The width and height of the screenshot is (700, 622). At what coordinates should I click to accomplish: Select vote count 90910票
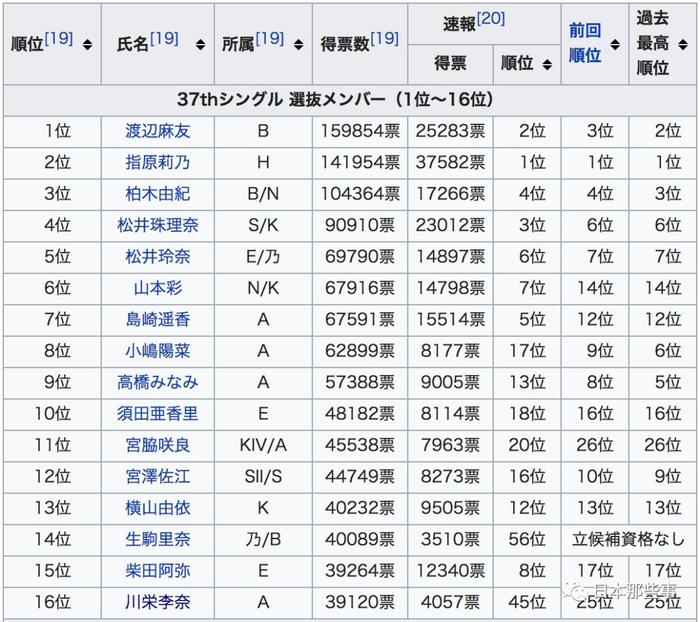360,225
